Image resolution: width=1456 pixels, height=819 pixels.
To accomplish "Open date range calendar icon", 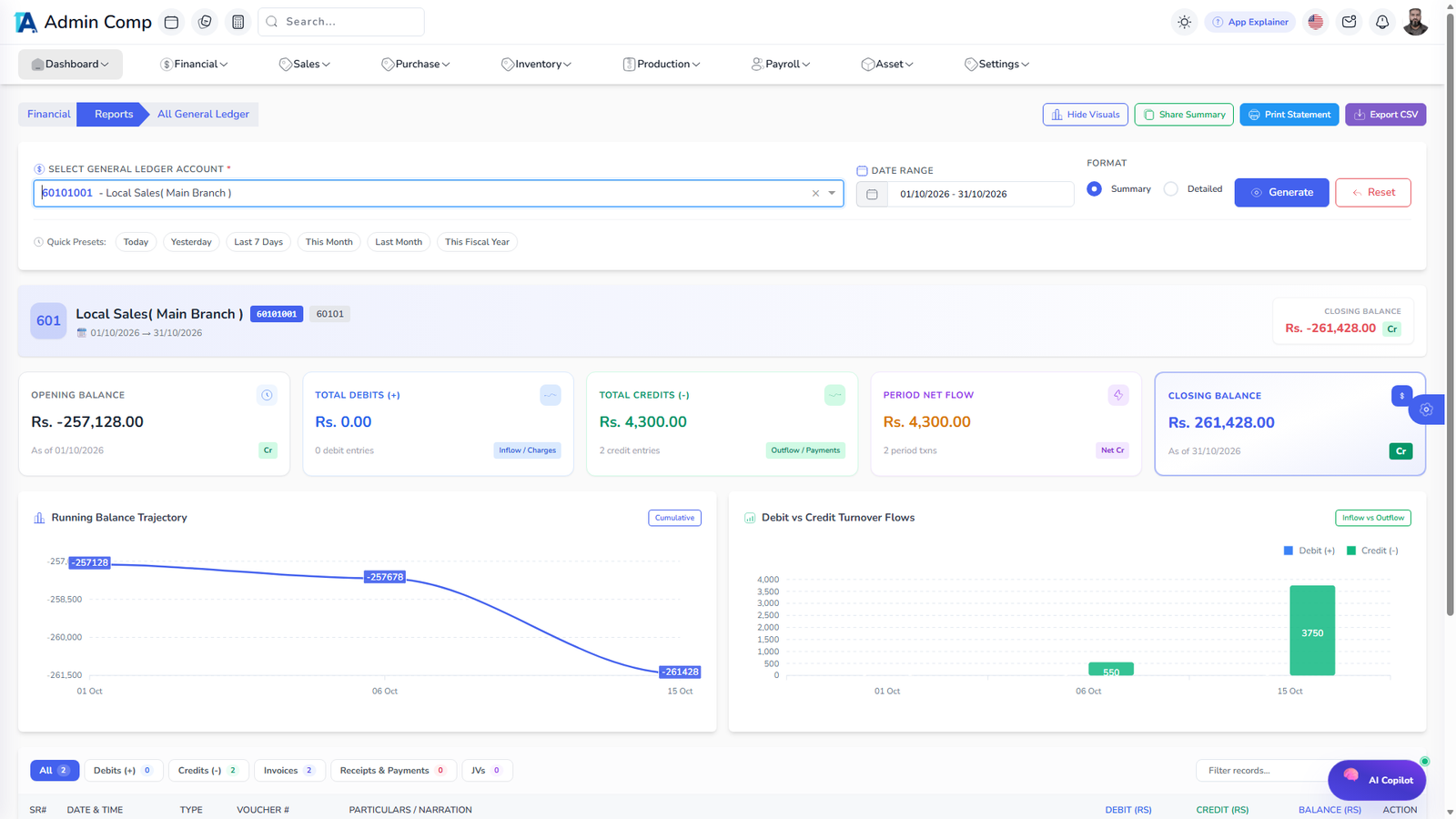I will point(872,194).
